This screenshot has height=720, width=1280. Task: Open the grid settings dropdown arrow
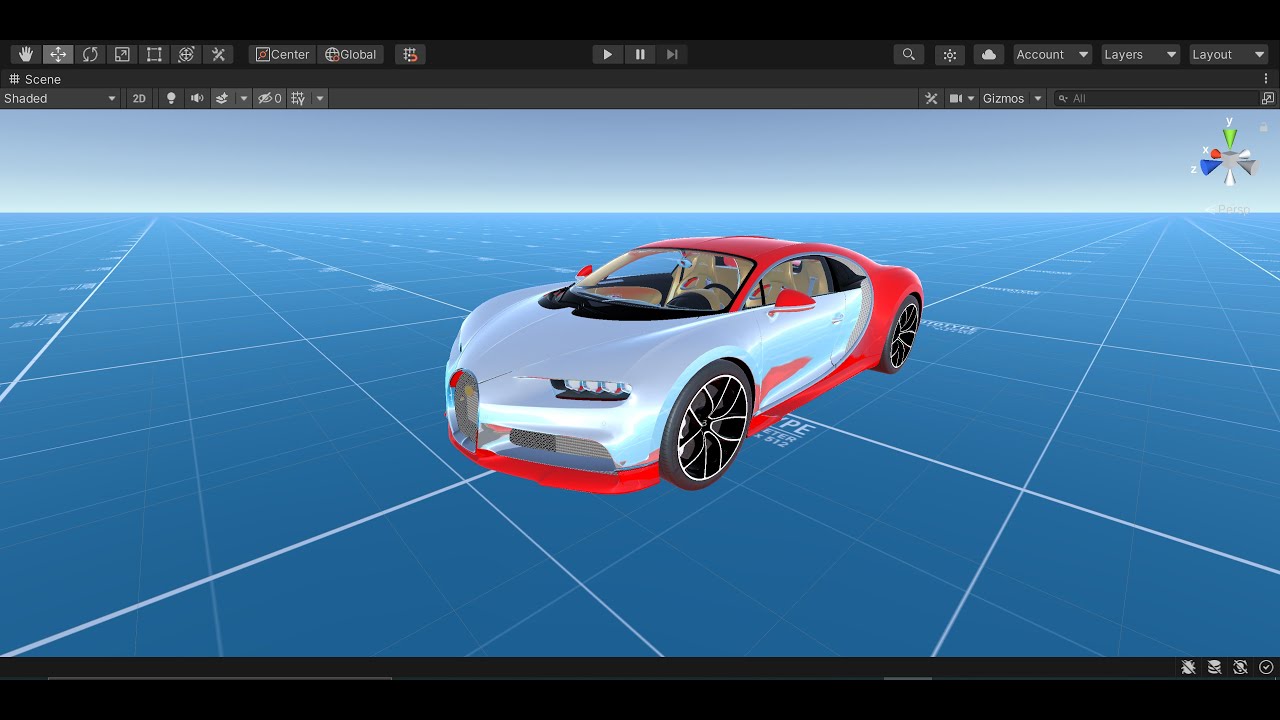click(320, 98)
